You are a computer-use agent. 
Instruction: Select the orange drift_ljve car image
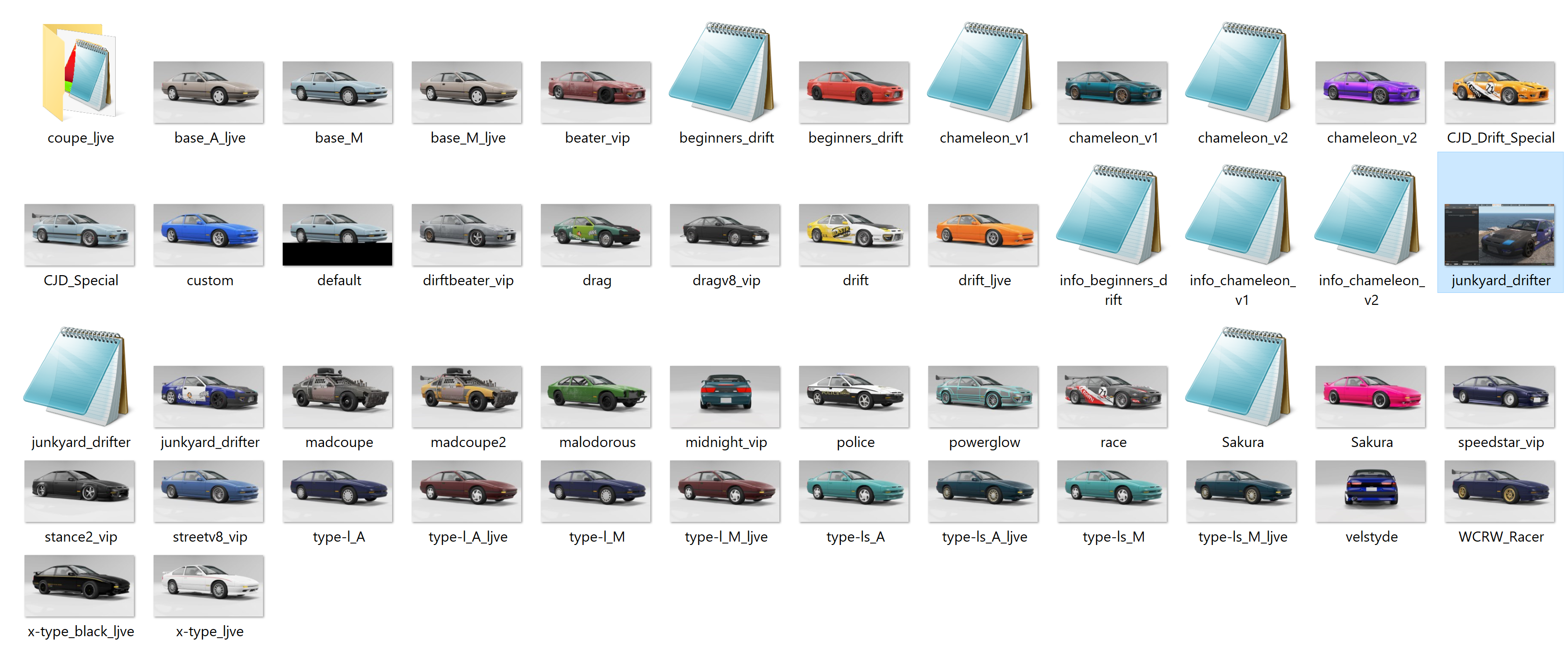tap(983, 235)
